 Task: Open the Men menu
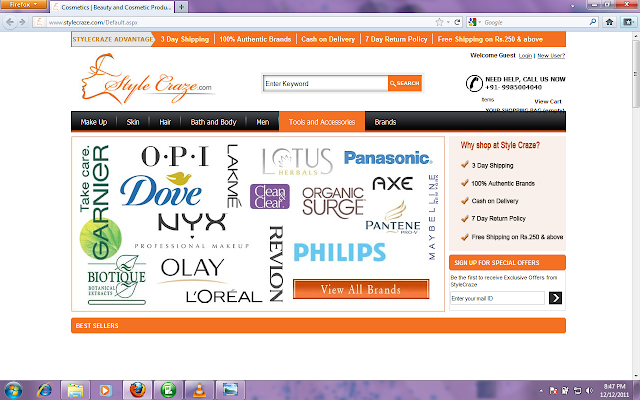tap(263, 122)
